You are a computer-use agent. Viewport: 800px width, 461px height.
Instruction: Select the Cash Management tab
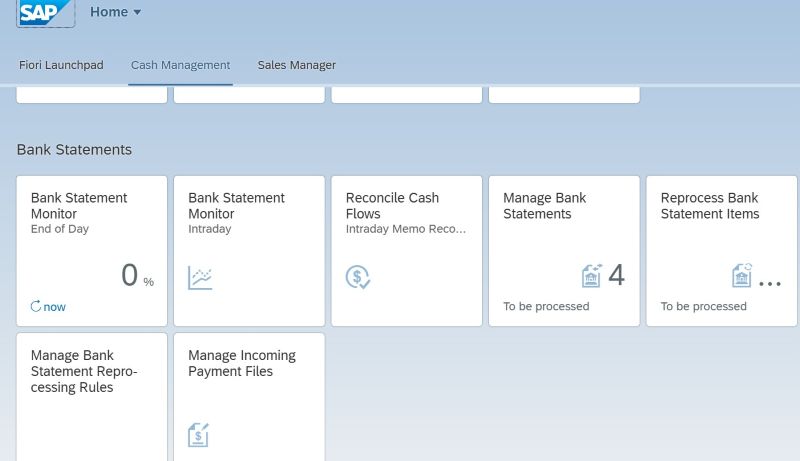(180, 65)
